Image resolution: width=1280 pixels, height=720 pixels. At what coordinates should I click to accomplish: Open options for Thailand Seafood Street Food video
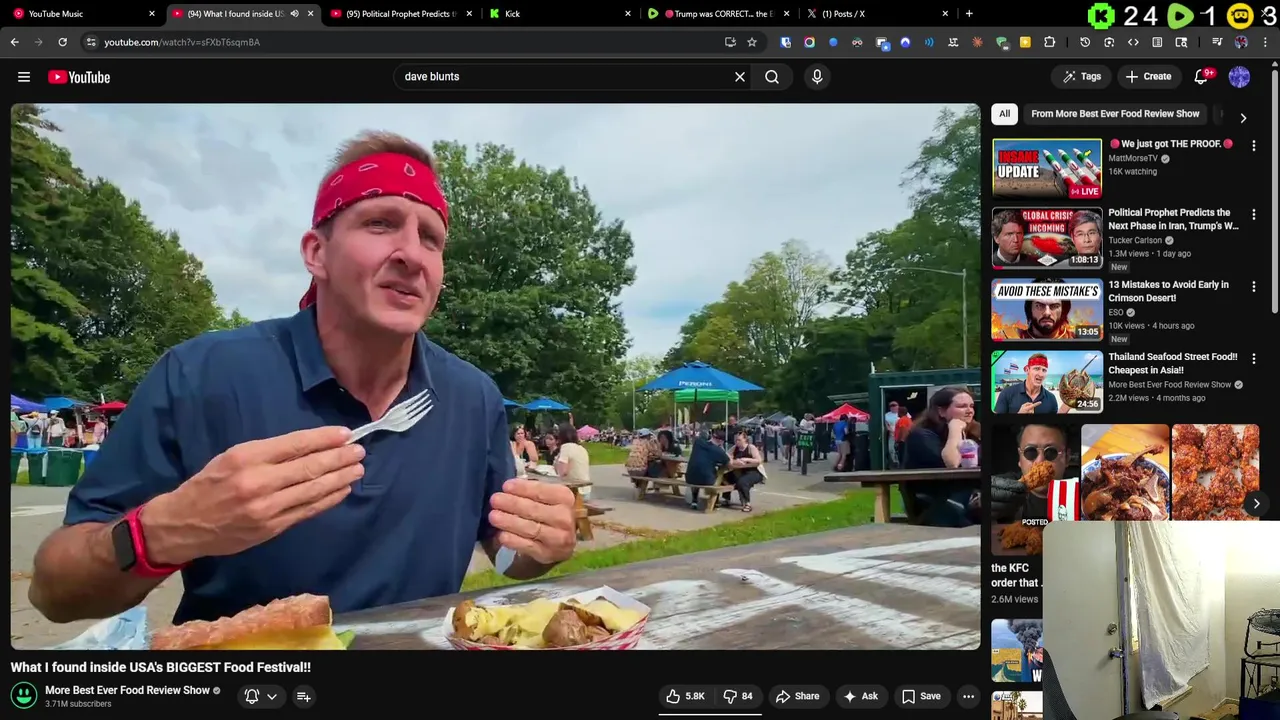pyautogui.click(x=1253, y=358)
